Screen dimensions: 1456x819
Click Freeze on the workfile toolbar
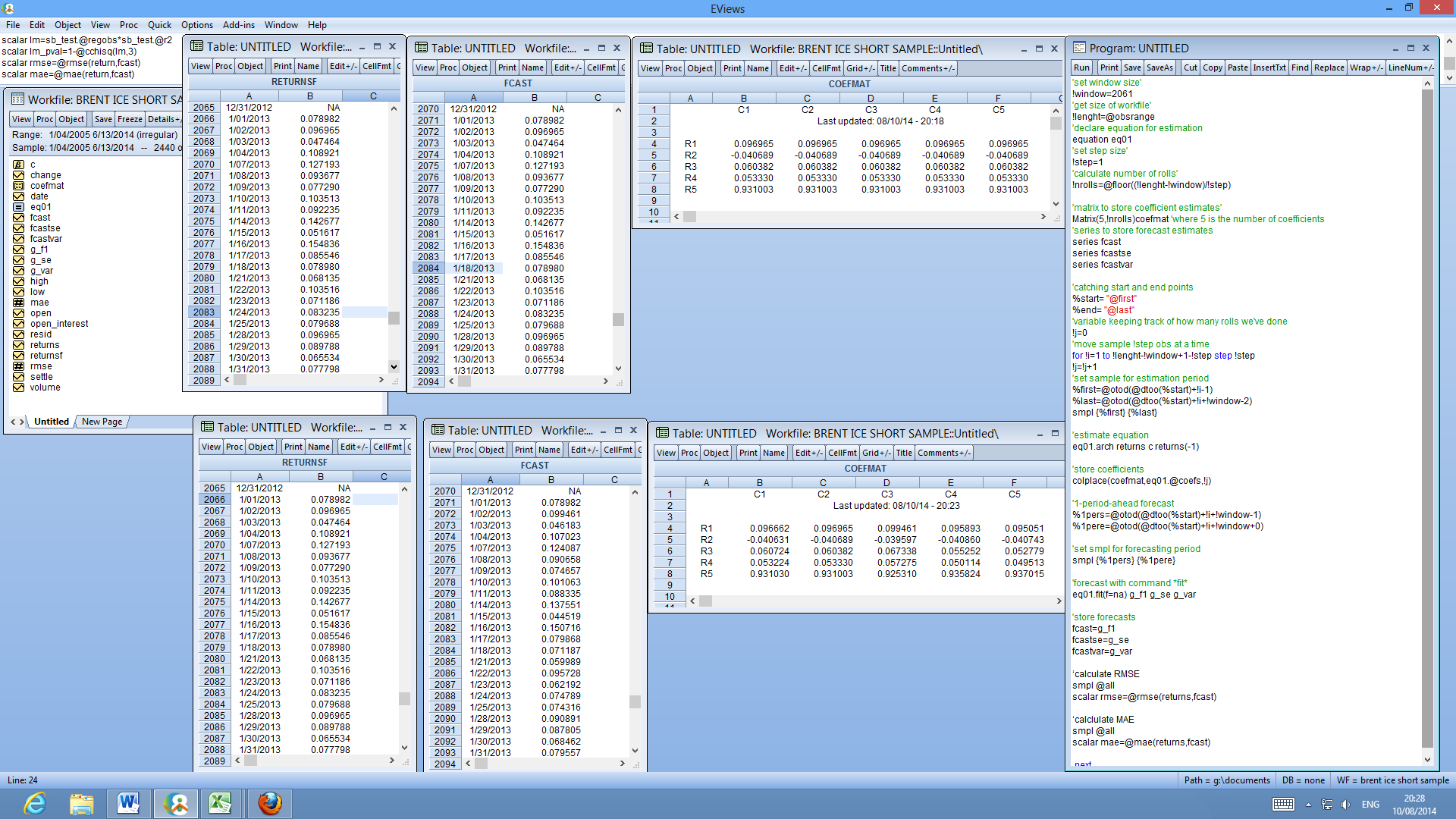[x=130, y=119]
